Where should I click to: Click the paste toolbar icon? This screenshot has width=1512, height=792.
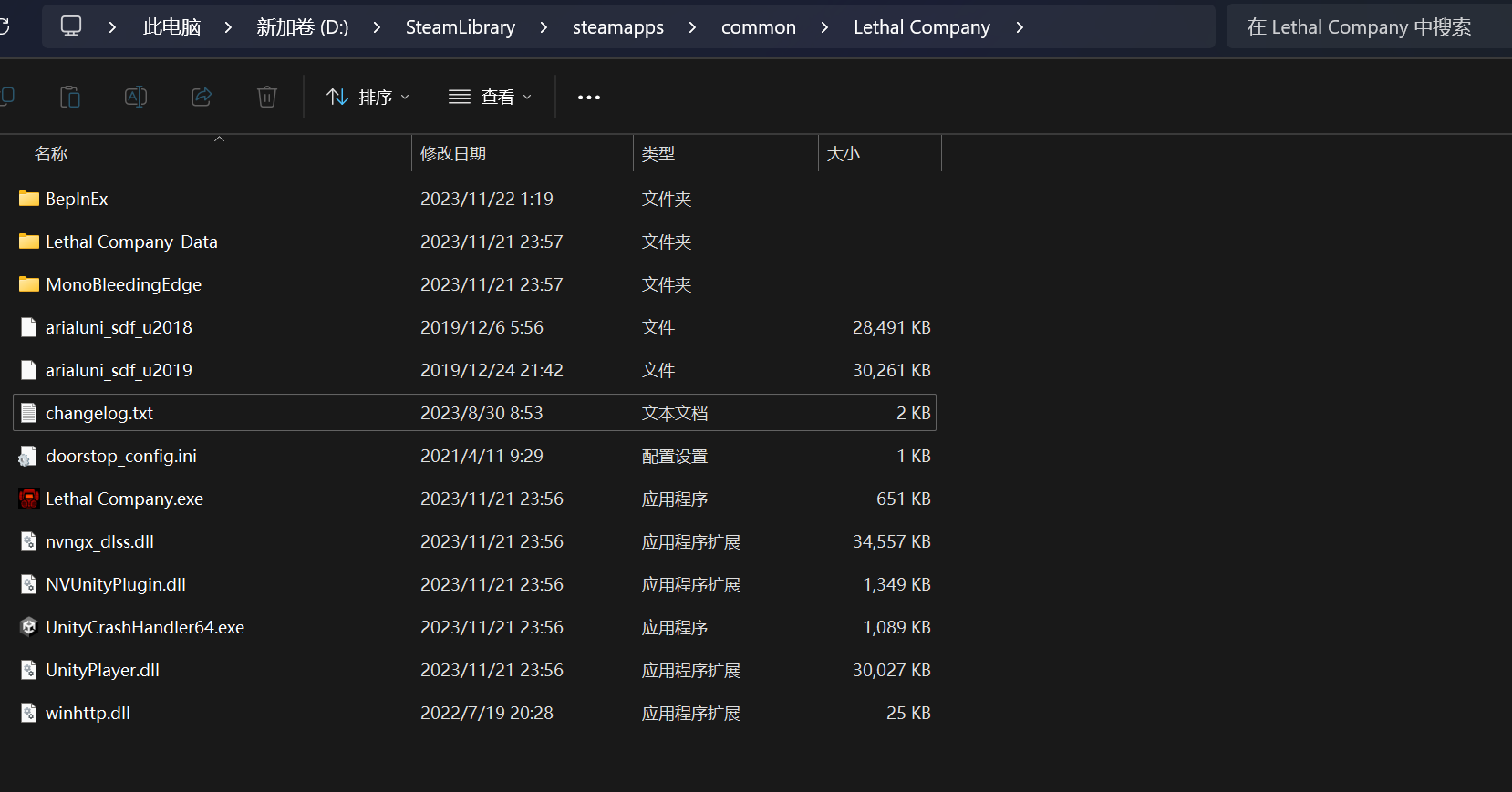click(70, 97)
